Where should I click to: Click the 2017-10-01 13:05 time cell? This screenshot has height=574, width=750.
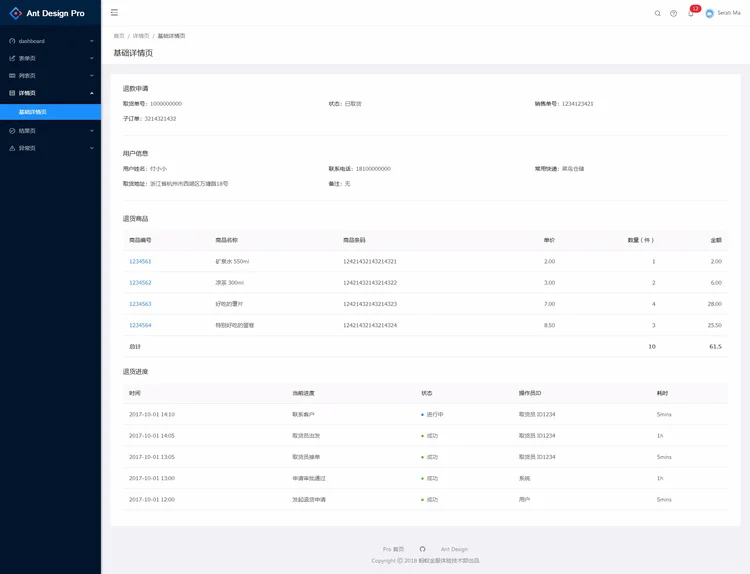coord(152,457)
